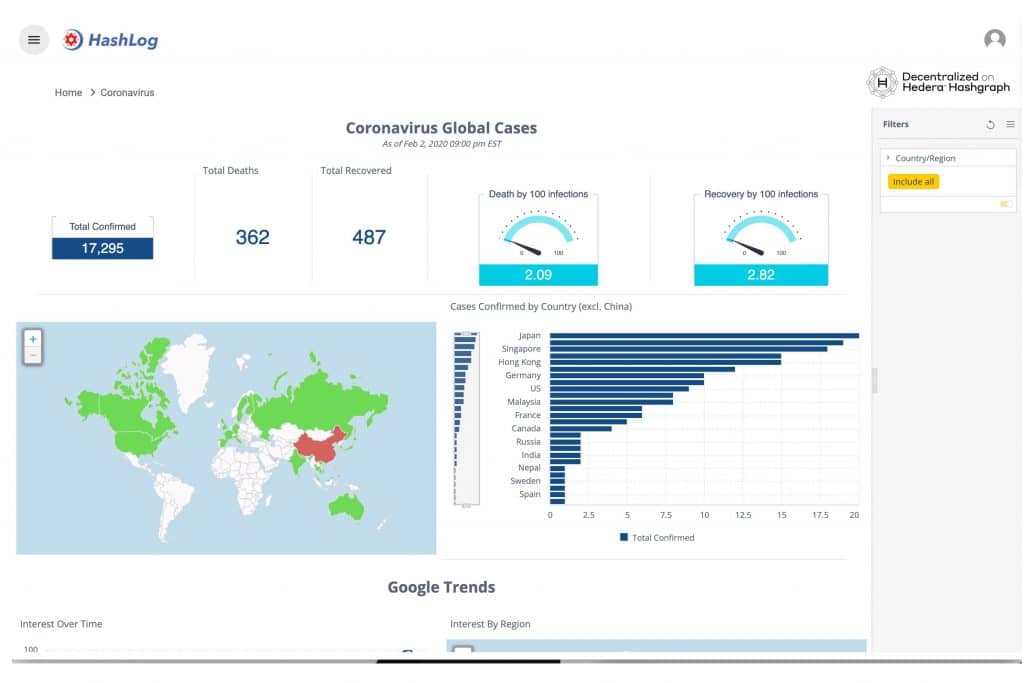
Task: Zoom in on the world map
Action: 32,338
